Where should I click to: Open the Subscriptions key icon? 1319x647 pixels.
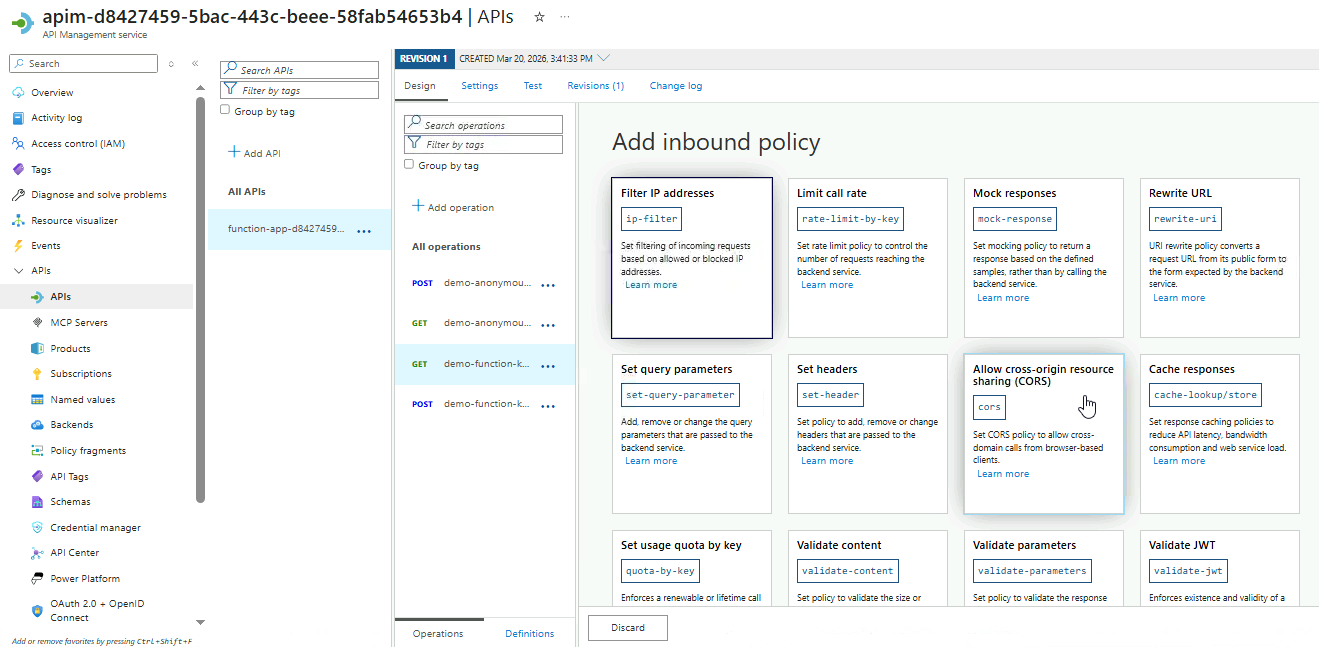[x=37, y=374]
